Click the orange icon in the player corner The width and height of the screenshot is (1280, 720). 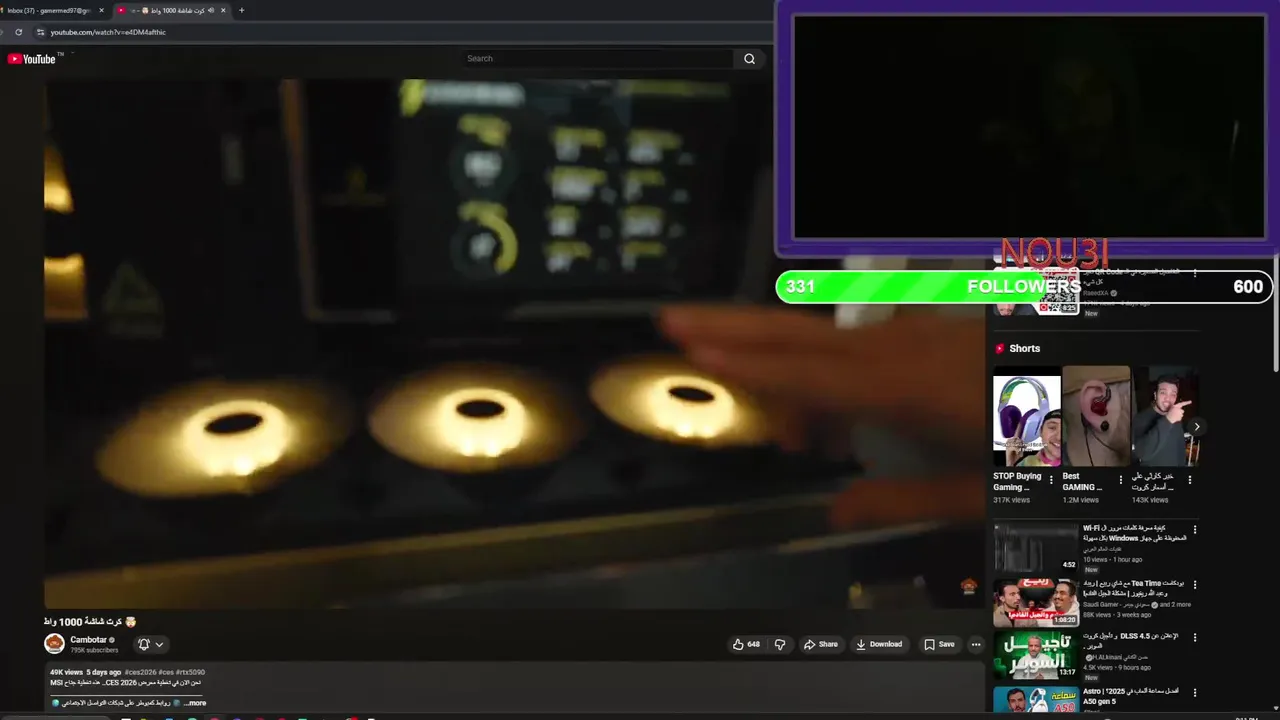[x=968, y=586]
